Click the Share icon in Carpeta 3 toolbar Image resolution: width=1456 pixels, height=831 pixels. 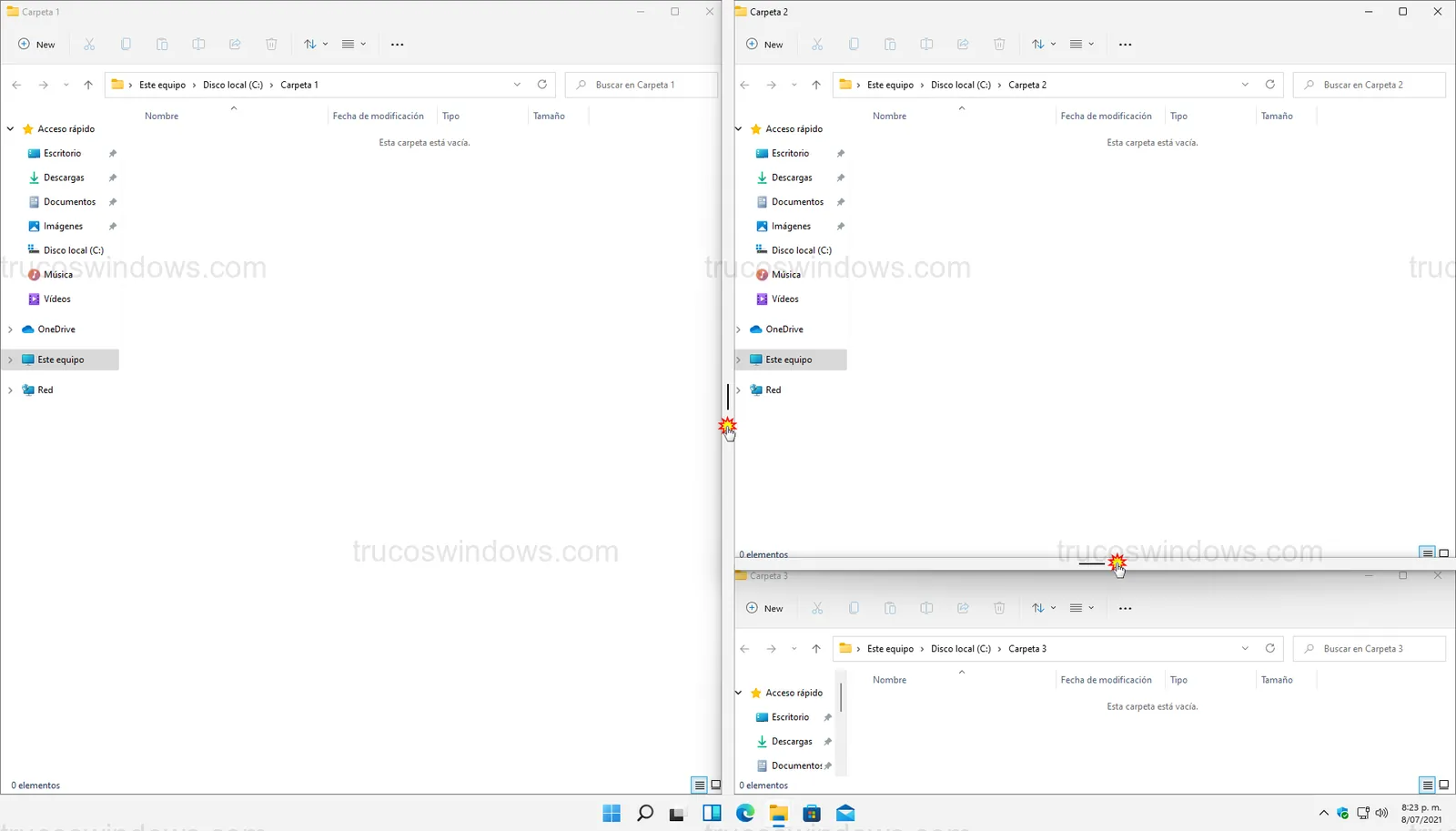(963, 608)
